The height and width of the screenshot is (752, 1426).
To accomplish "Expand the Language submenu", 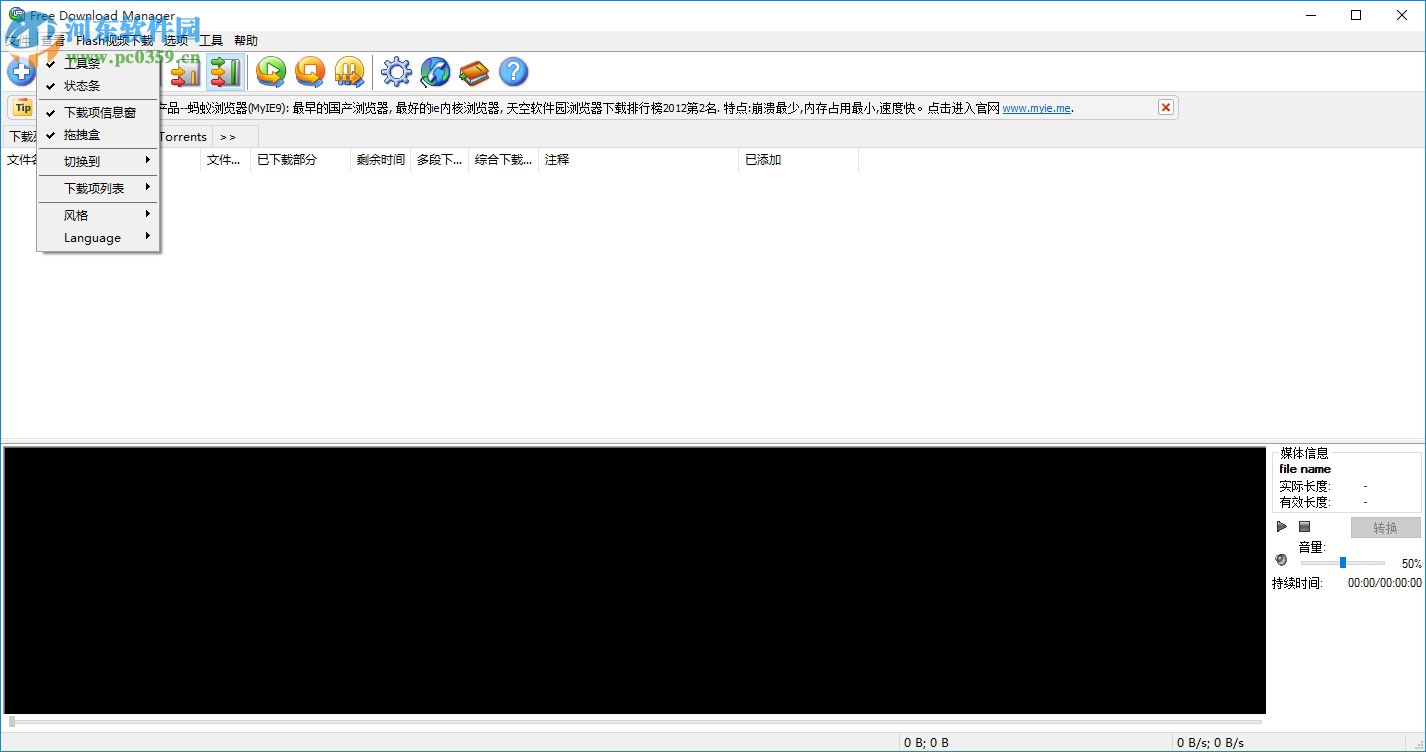I will 90,237.
